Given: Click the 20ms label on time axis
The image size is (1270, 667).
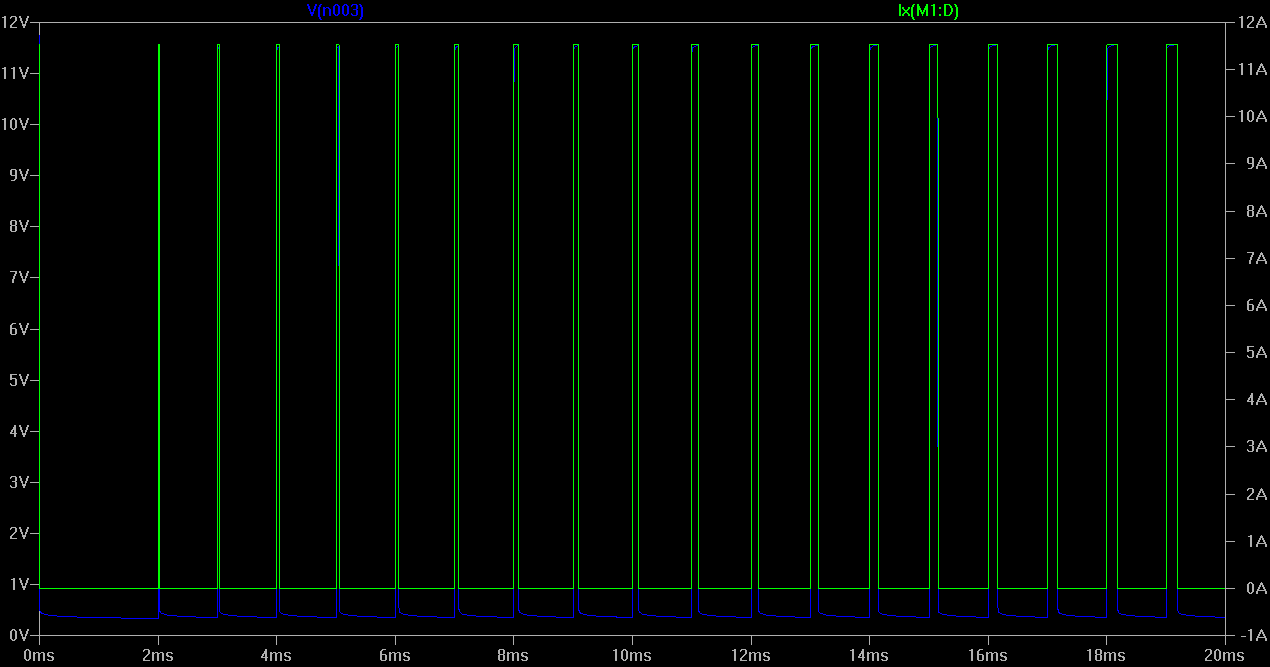Looking at the screenshot, I should pos(1224,655).
